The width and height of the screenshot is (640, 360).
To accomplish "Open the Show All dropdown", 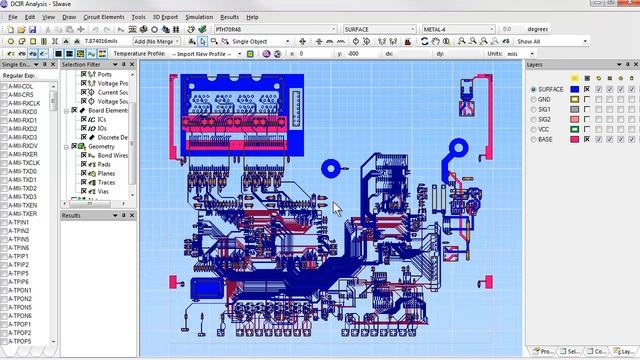I will pyautogui.click(x=585, y=42).
